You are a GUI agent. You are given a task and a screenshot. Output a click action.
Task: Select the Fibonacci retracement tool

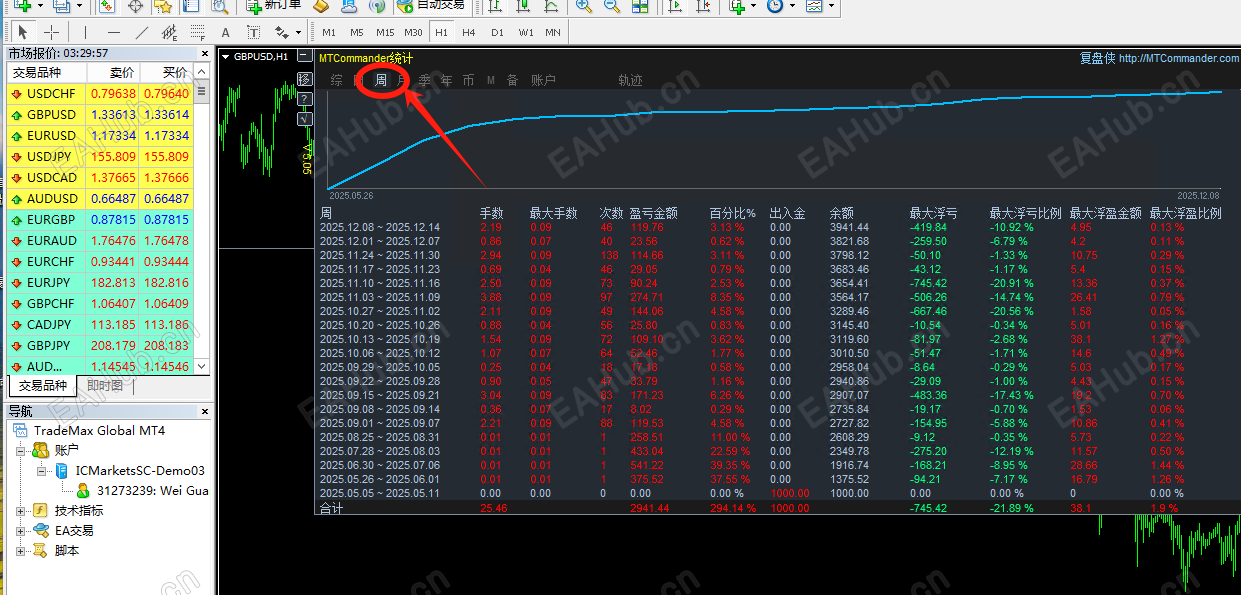pyautogui.click(x=198, y=33)
